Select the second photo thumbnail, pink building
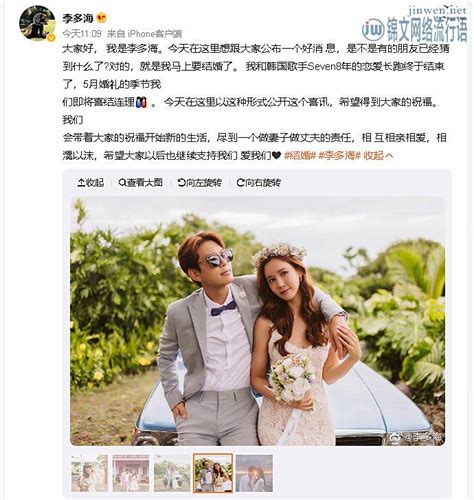Screen dimensions: 474x500 (131, 473)
